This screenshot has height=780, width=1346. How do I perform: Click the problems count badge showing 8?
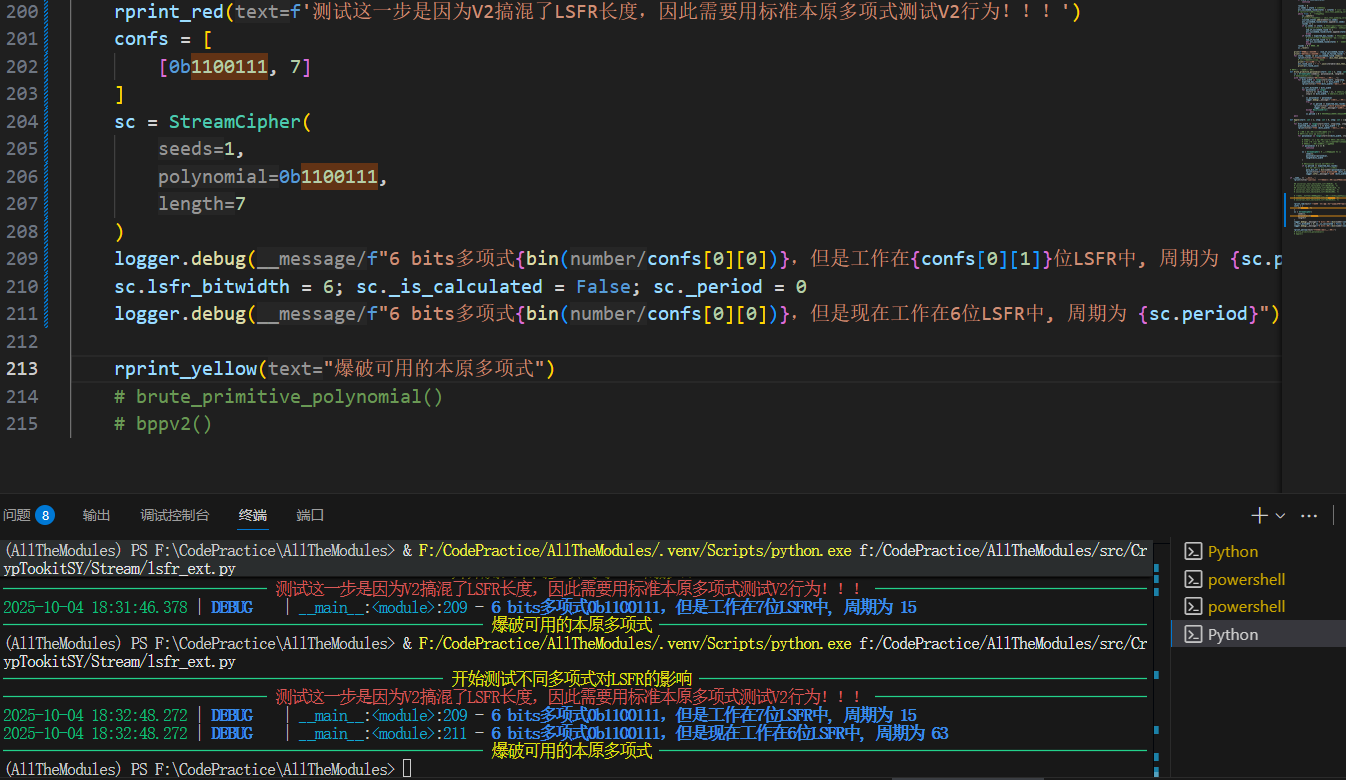pyautogui.click(x=45, y=515)
